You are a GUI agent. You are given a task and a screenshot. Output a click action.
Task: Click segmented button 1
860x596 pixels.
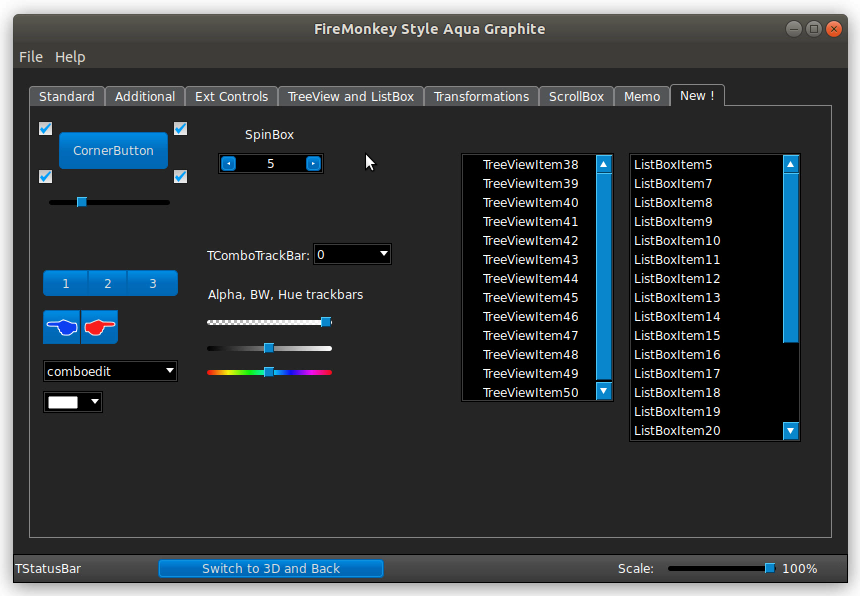click(66, 283)
